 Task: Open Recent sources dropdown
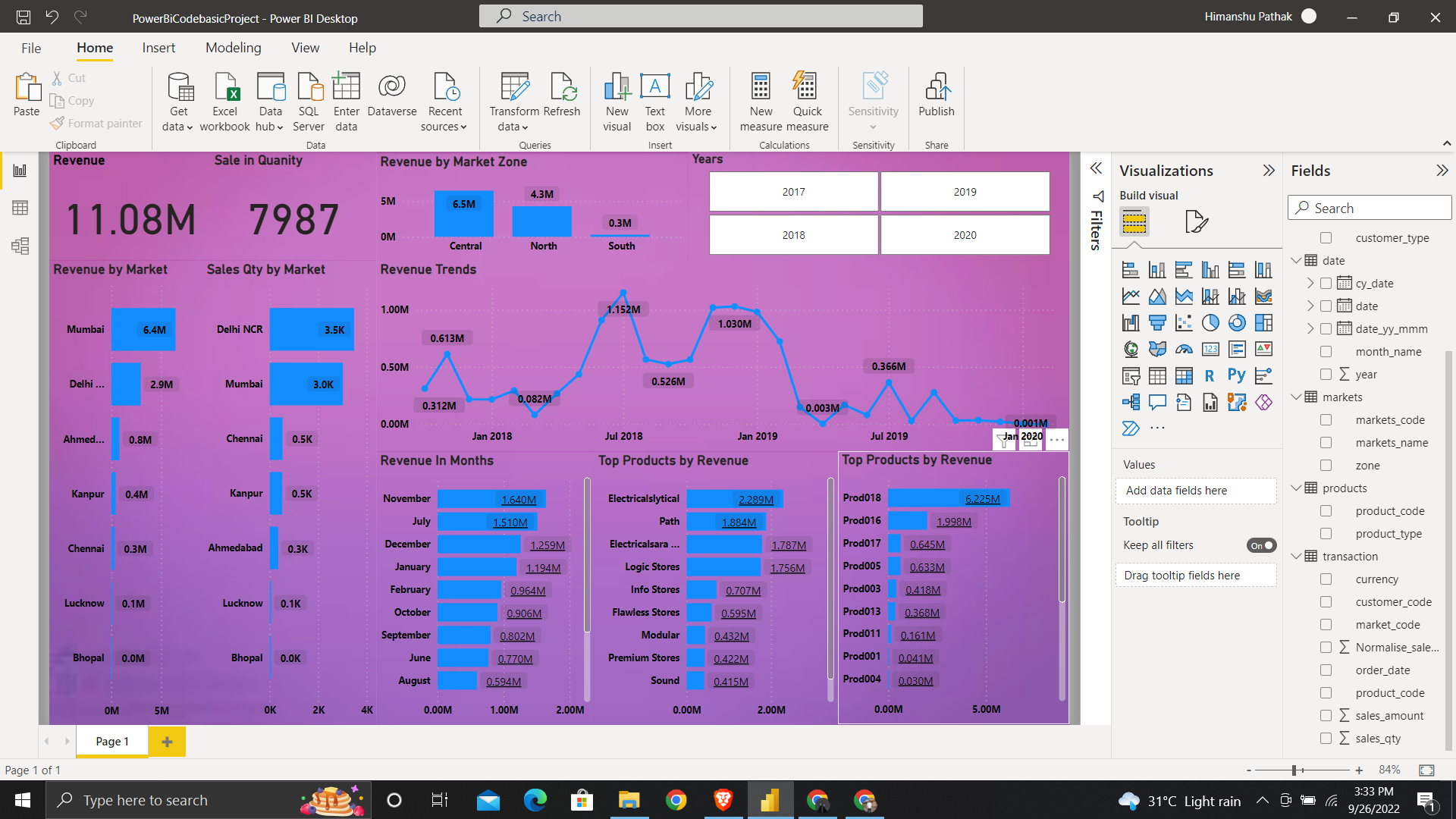tap(444, 102)
